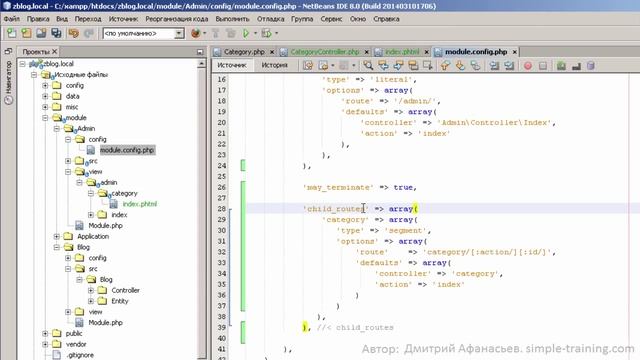Toggle Rectangular Selection icon
Screen dimensions: 640x360
tap(428, 65)
